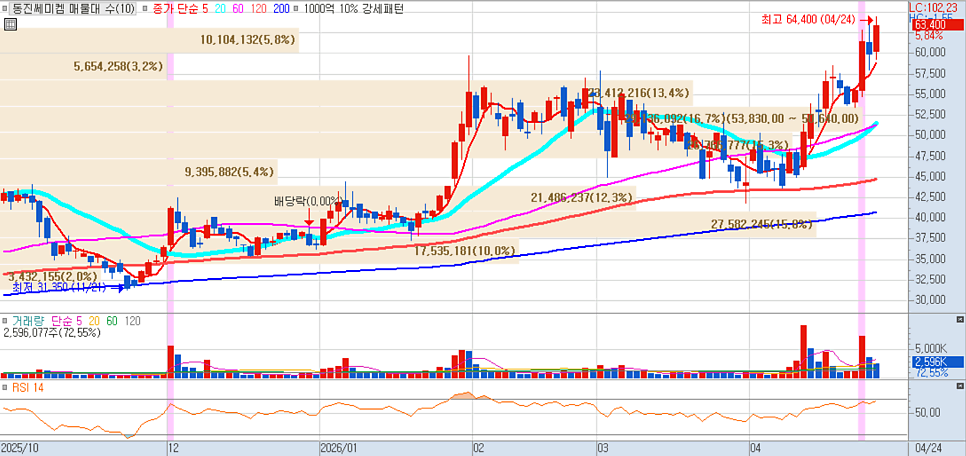Screen dimensions: 966x456
Task: Click the 9,395,882(5,4%) volume profile label
Action: pos(230,172)
